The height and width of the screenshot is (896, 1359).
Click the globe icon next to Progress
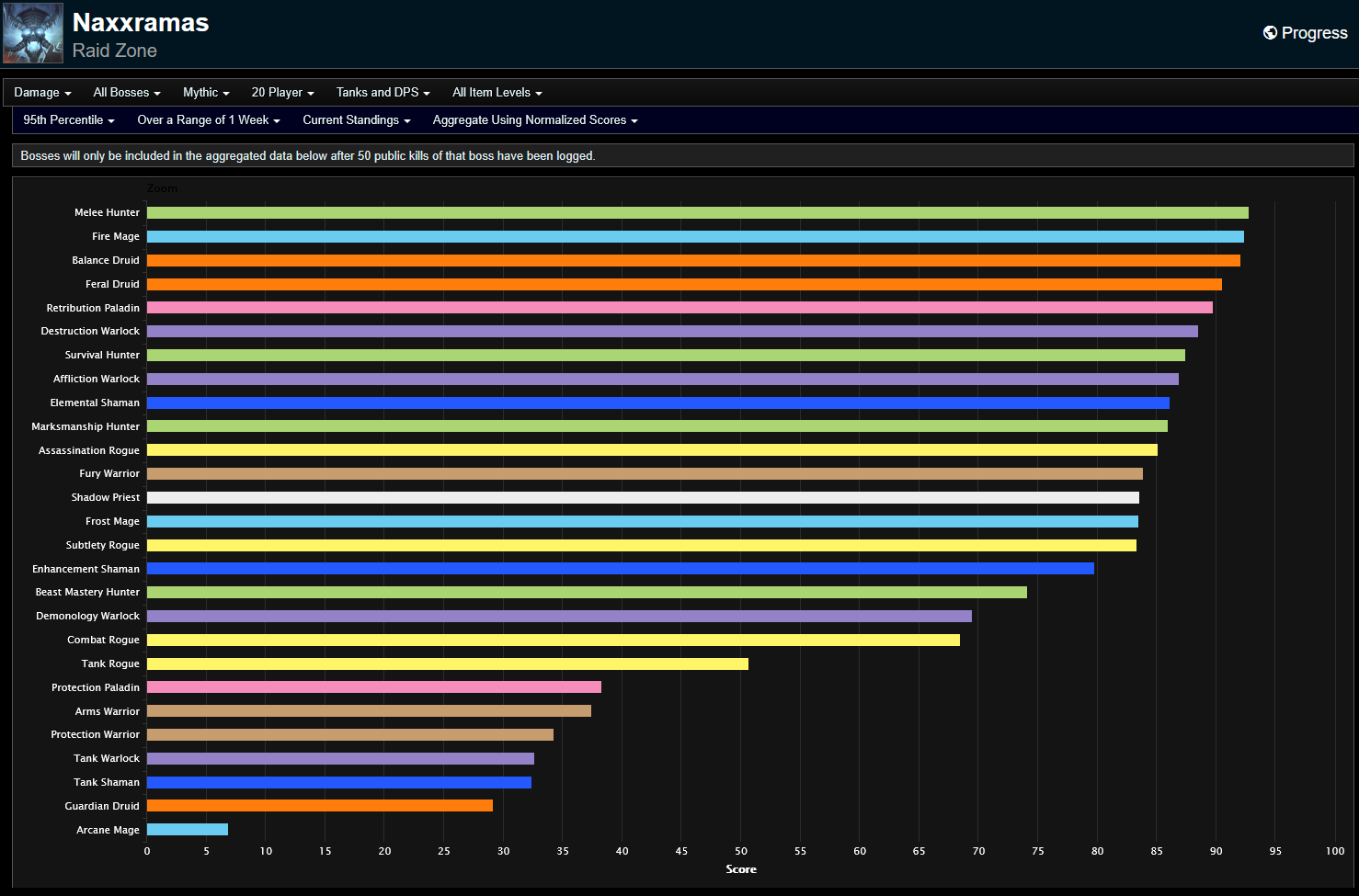(1270, 32)
